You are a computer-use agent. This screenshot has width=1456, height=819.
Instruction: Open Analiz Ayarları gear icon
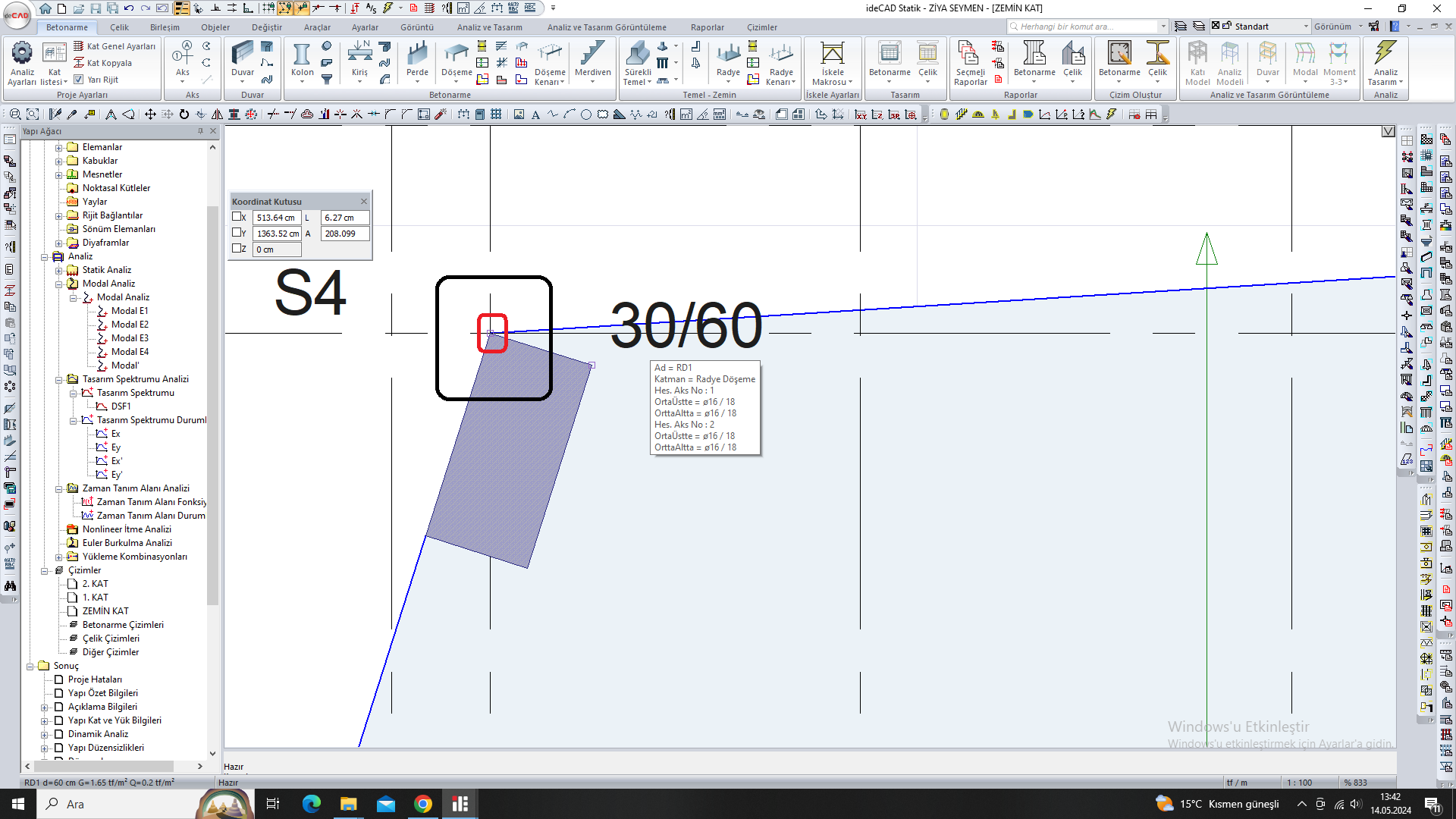coord(22,53)
